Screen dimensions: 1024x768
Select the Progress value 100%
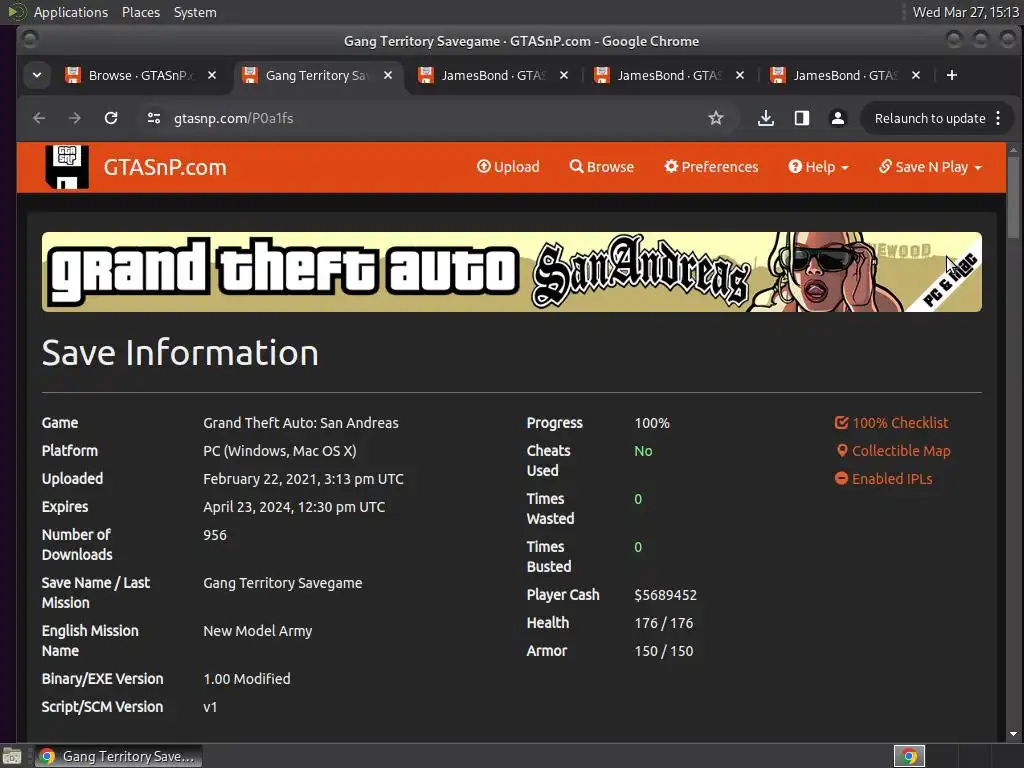click(x=652, y=423)
